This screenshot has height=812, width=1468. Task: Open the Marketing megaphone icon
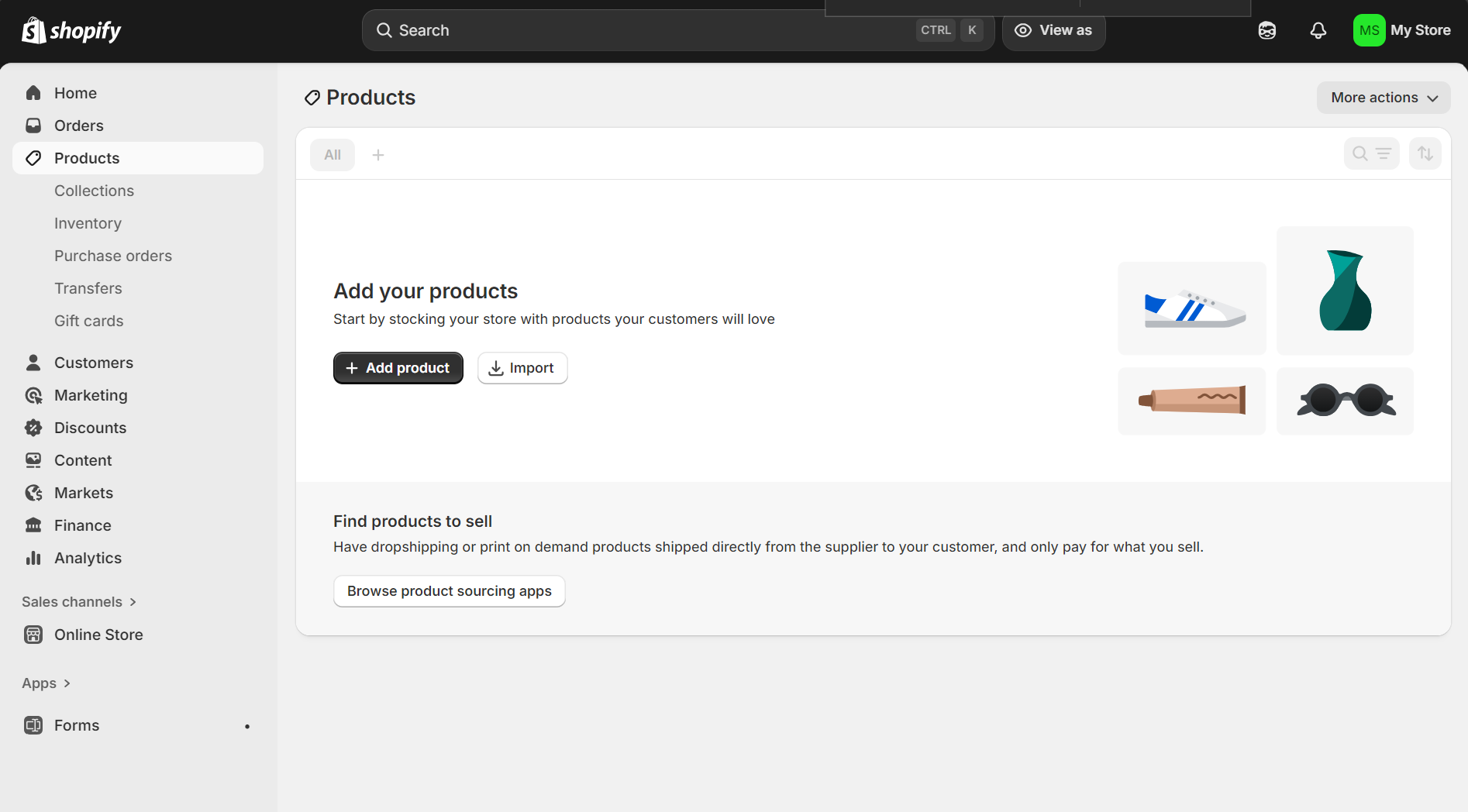pos(33,395)
